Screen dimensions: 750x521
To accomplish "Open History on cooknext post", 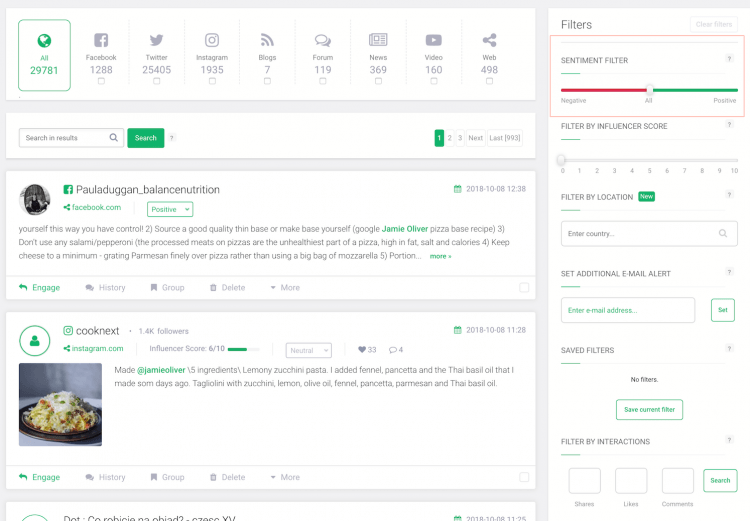I will 105,477.
